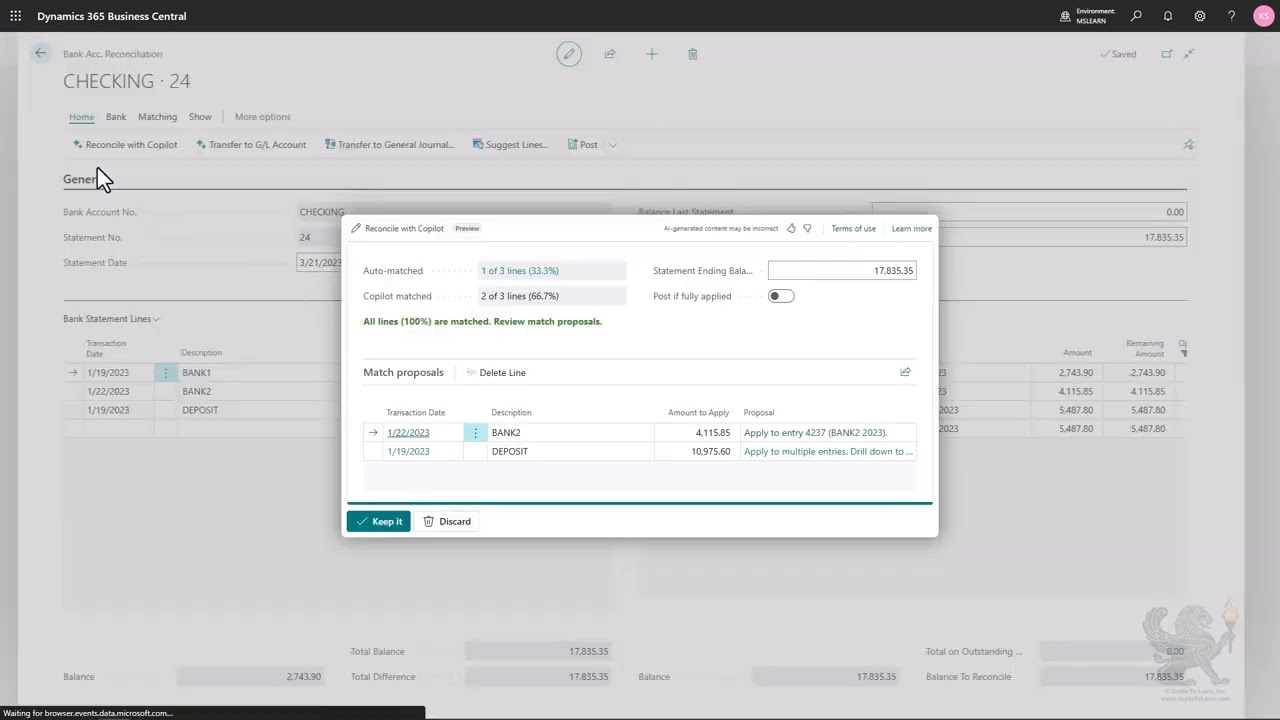Click Keep it button
This screenshot has height=720, width=1280.
pyautogui.click(x=378, y=521)
